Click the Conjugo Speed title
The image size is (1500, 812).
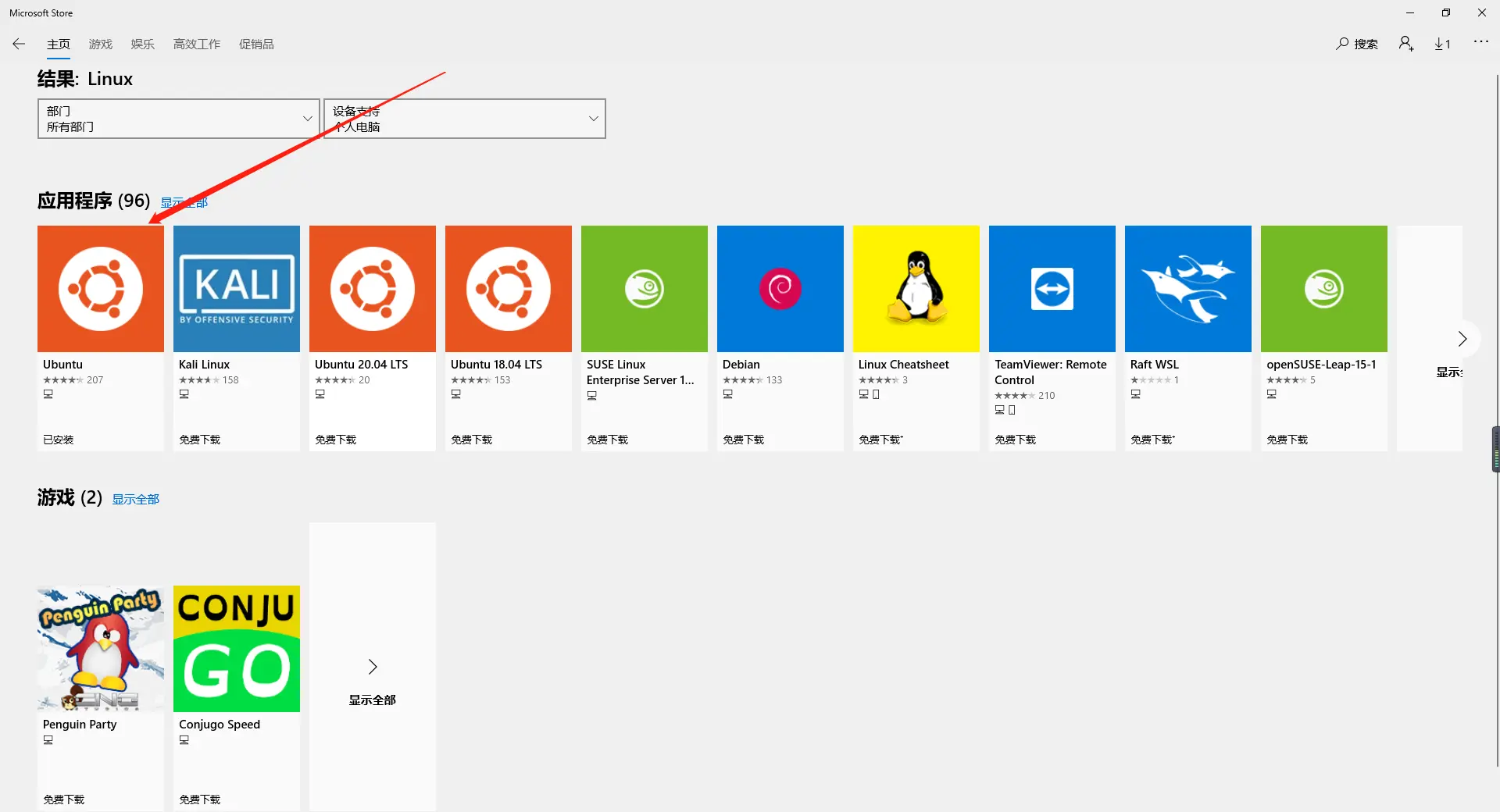click(220, 725)
